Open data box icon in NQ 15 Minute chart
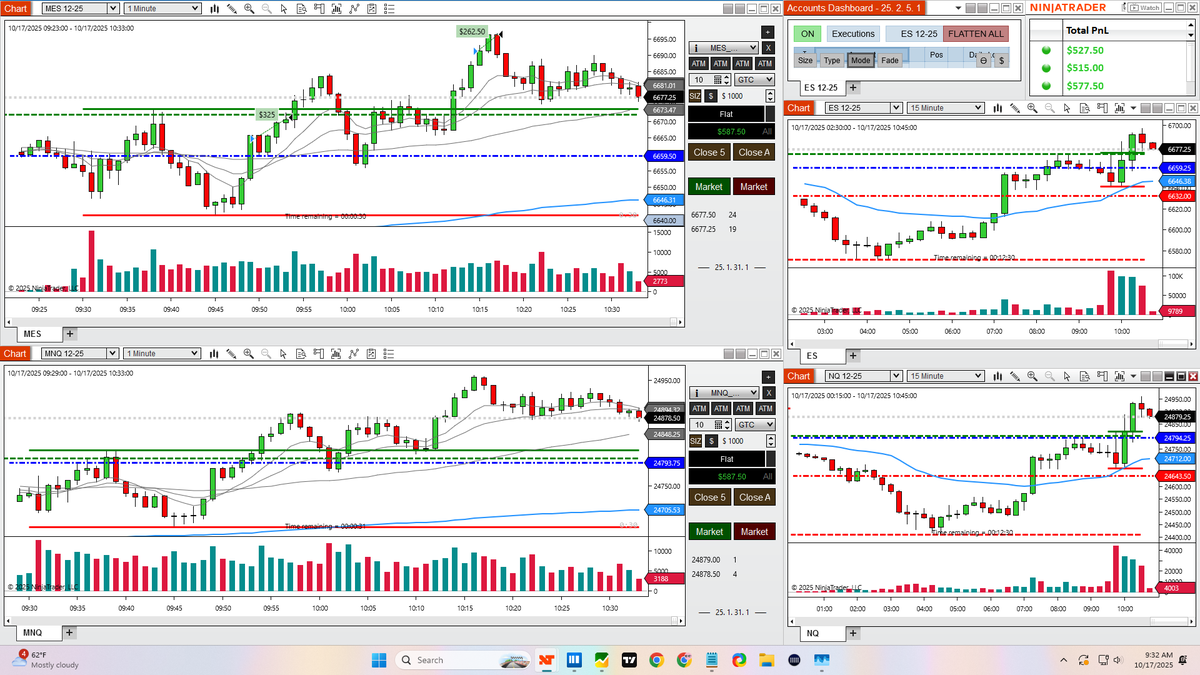The image size is (1200, 675). point(1085,375)
